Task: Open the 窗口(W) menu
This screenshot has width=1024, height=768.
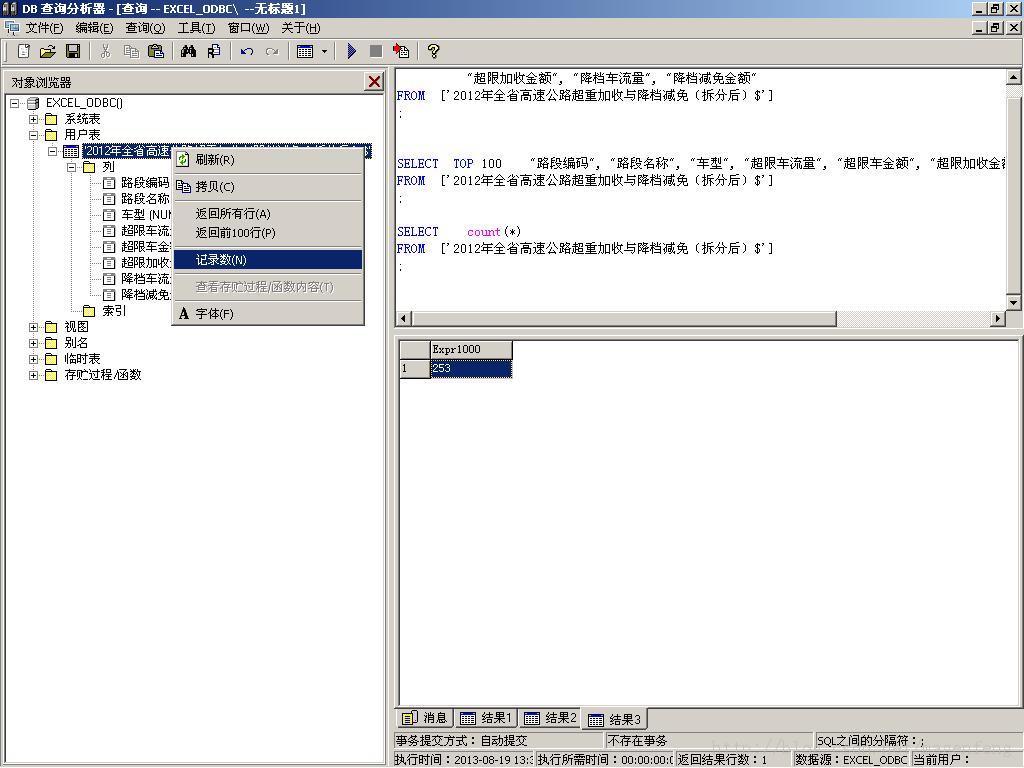Action: [248, 28]
